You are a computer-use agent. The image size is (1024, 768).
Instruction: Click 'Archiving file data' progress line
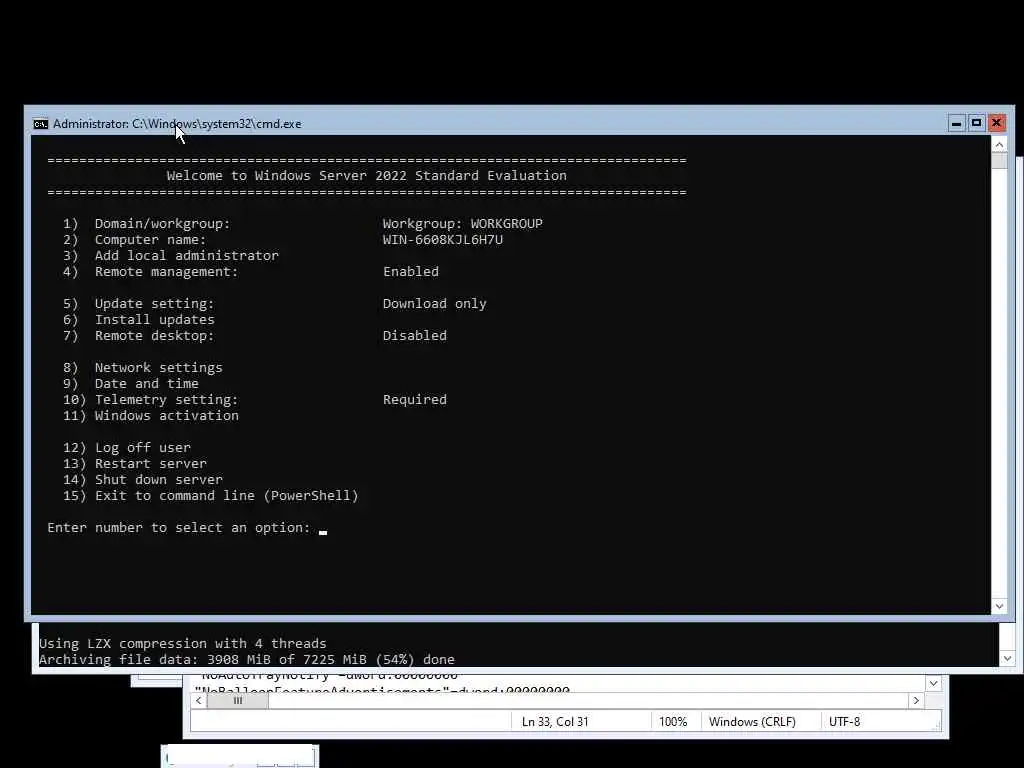point(247,660)
